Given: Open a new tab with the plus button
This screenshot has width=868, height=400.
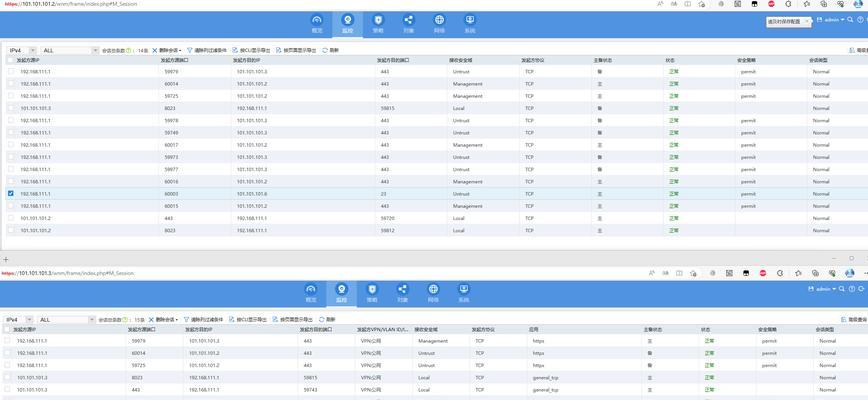Looking at the screenshot, I should (6, 259).
